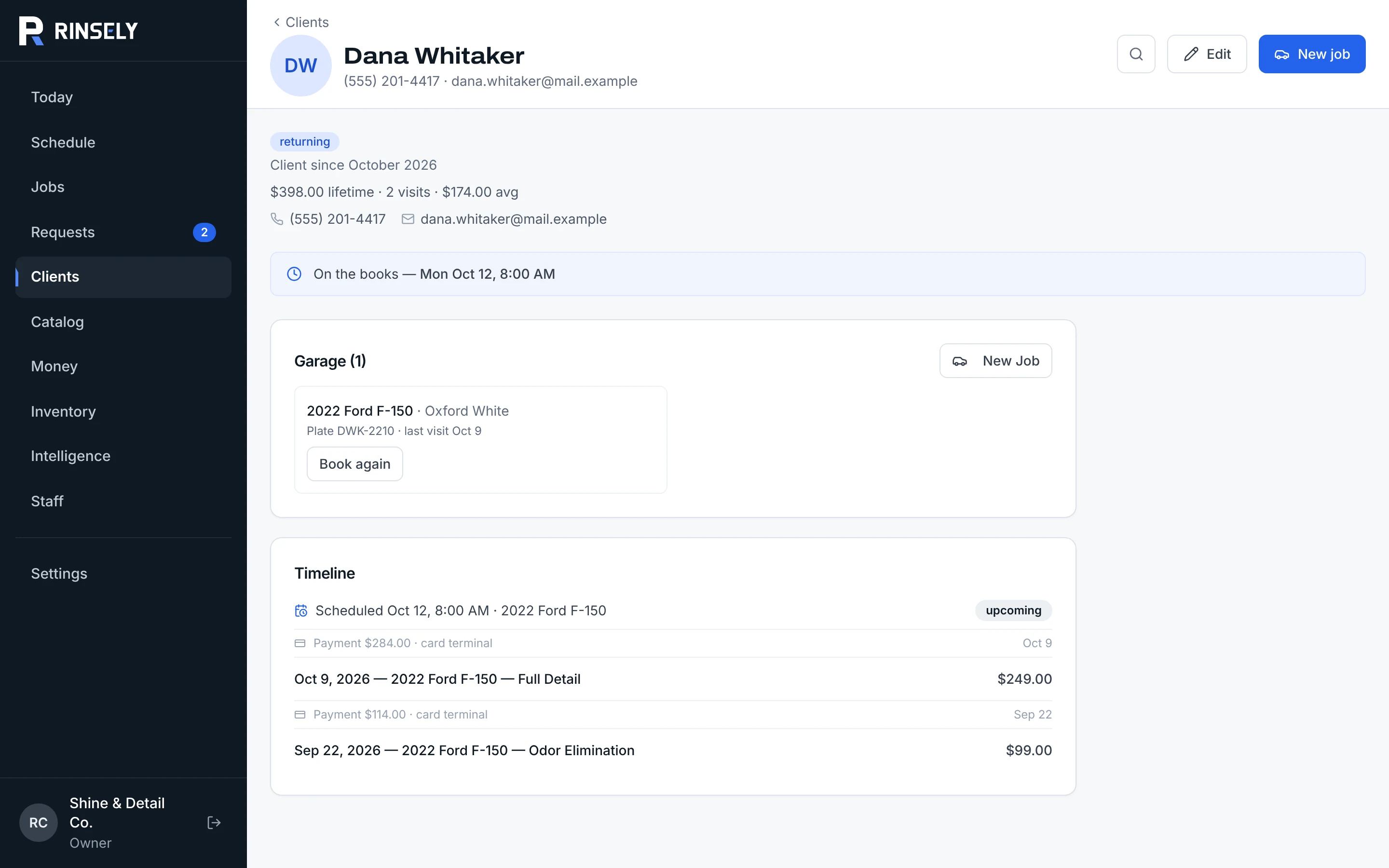This screenshot has width=1389, height=868.
Task: Click the $99.00 amount
Action: point(1029,750)
